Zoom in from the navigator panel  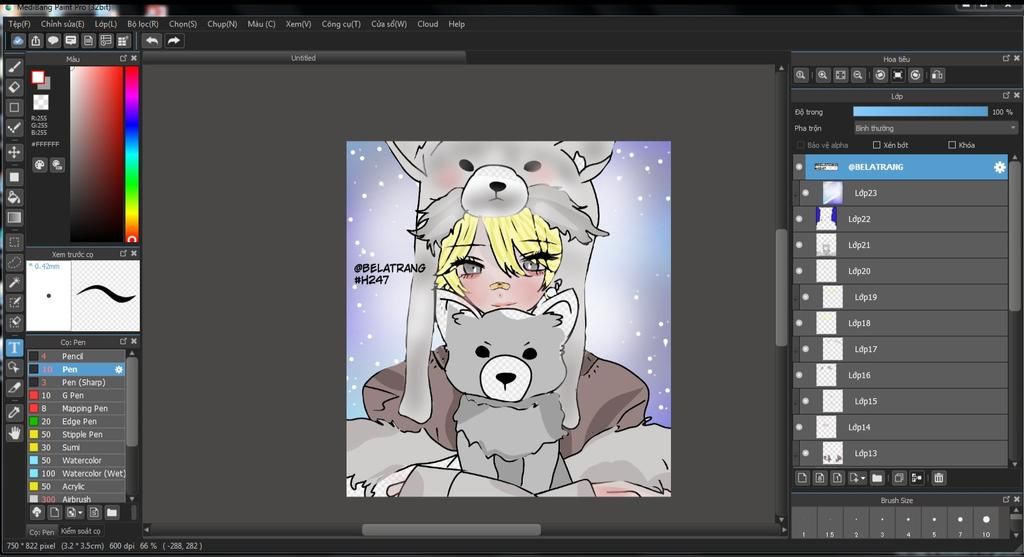[x=823, y=75]
